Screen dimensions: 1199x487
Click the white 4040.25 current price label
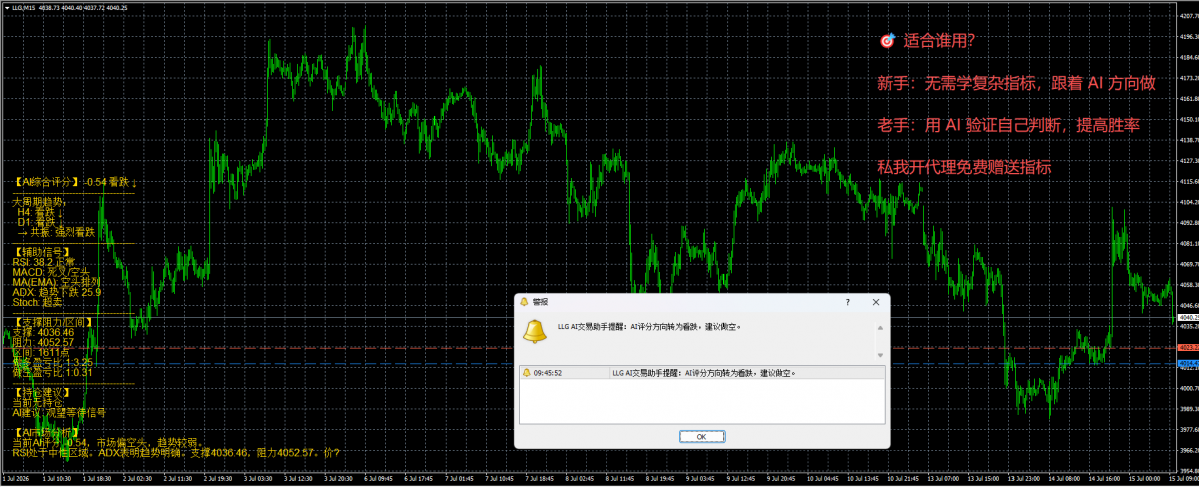(1188, 317)
